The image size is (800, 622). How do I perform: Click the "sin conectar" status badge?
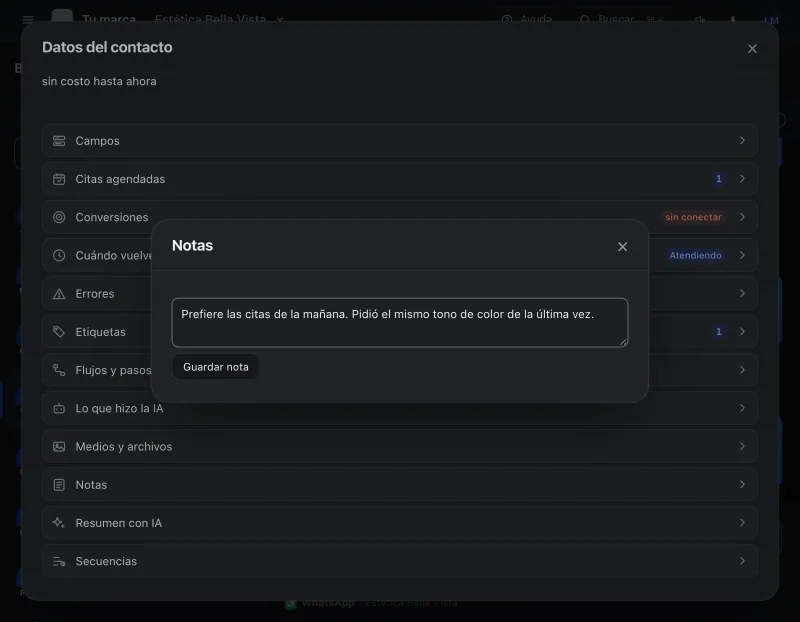[693, 217]
